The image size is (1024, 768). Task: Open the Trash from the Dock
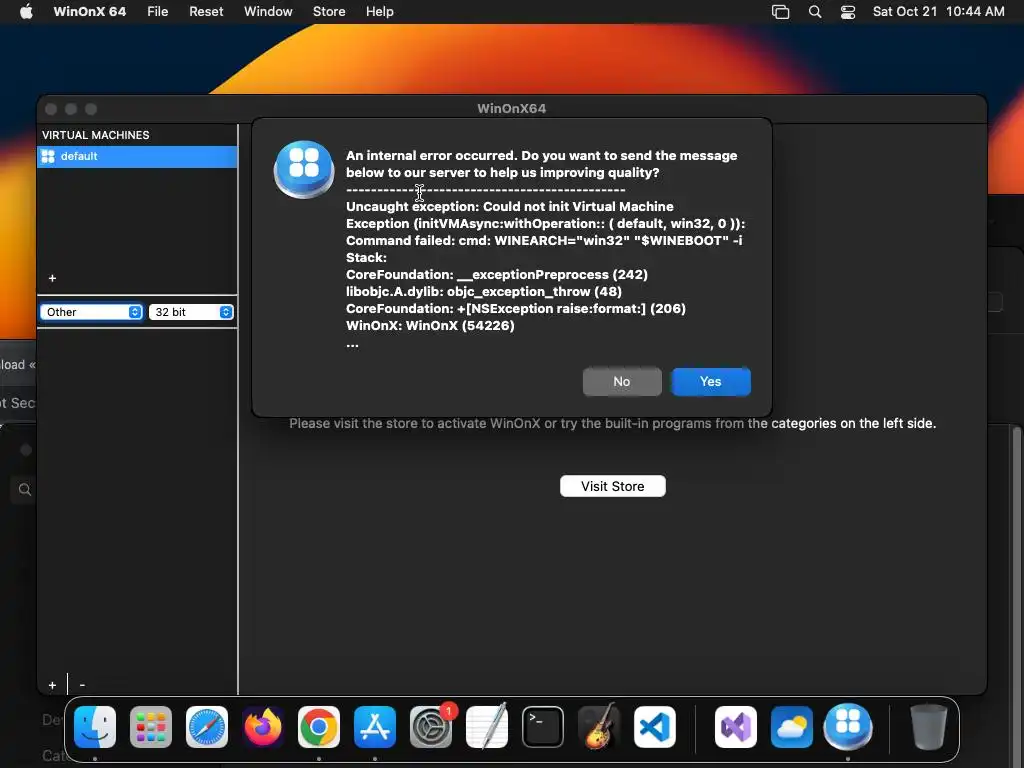928,727
